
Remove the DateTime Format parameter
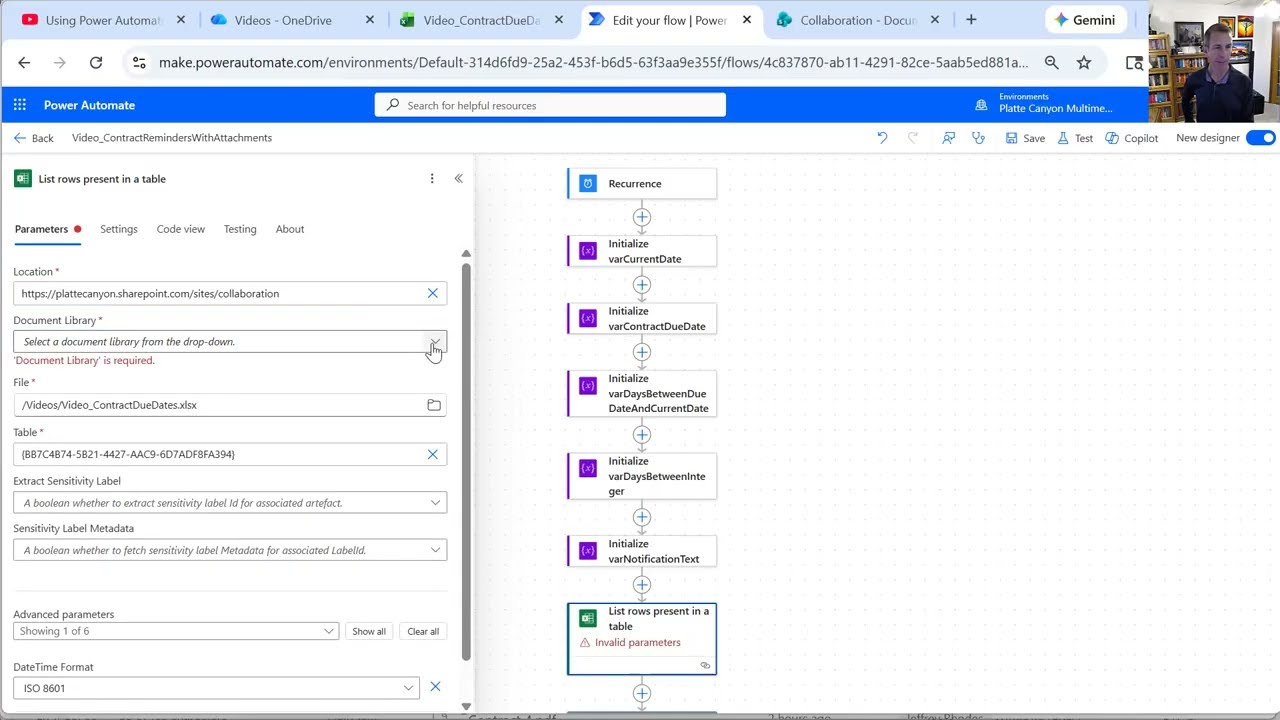435,687
